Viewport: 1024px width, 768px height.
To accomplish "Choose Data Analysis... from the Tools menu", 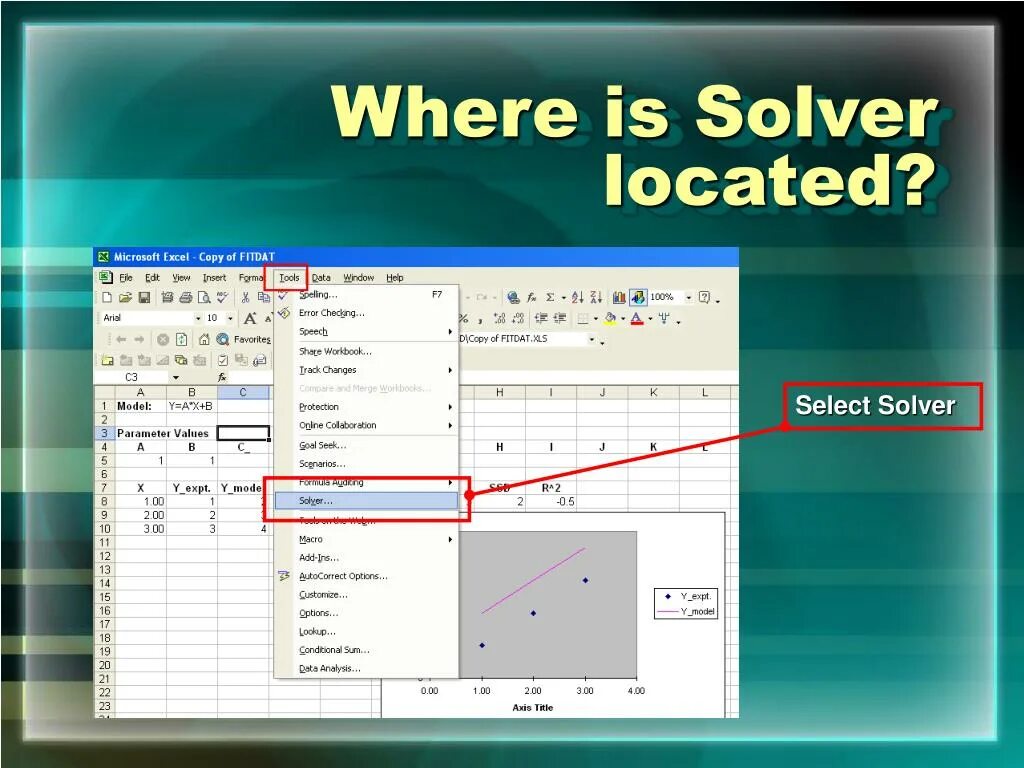I will click(x=366, y=668).
